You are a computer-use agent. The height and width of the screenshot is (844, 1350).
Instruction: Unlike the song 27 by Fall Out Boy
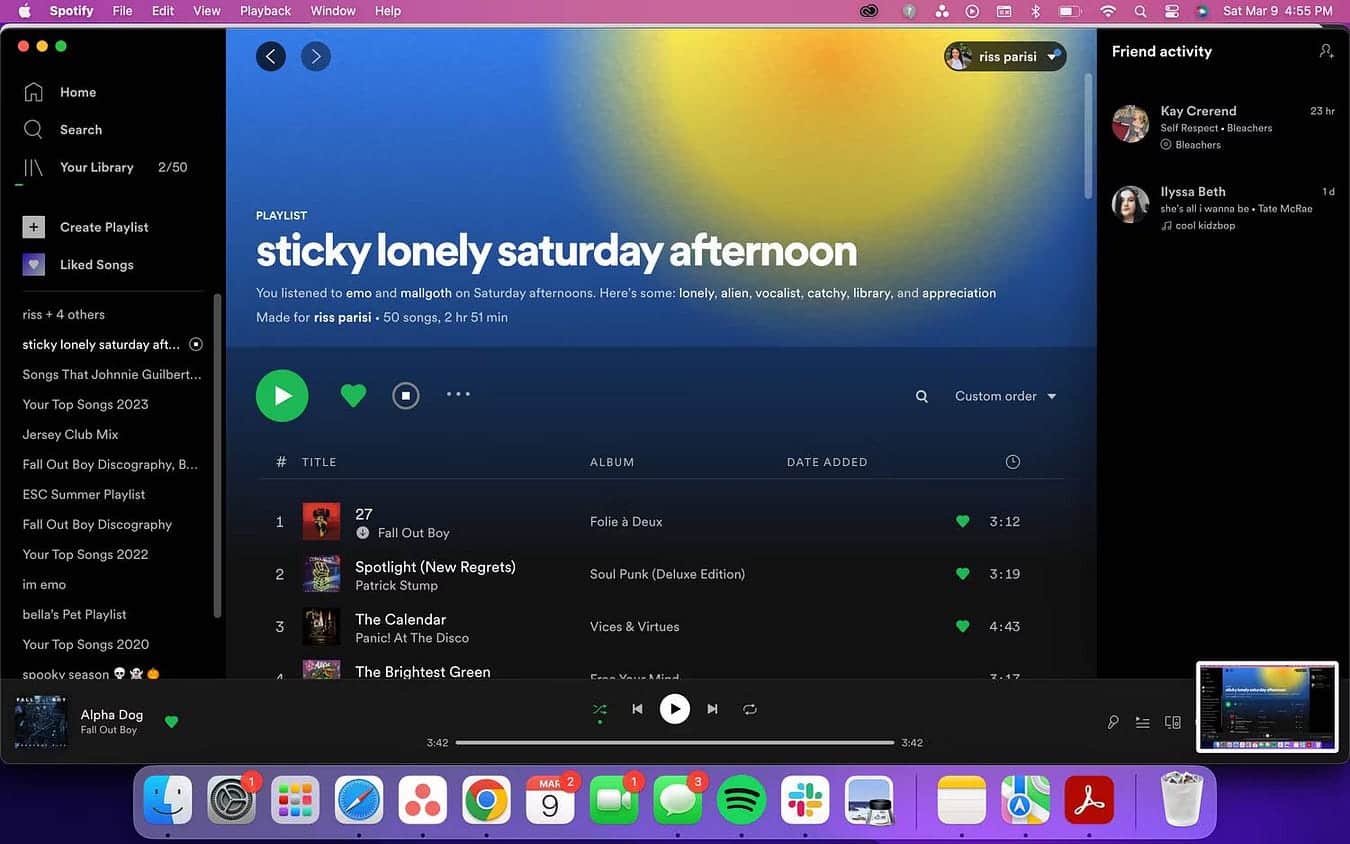pyautogui.click(x=962, y=521)
